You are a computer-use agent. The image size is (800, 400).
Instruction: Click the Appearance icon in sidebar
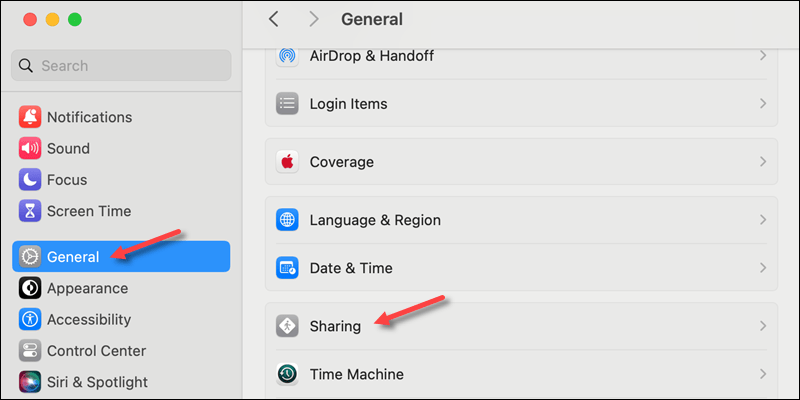point(30,288)
